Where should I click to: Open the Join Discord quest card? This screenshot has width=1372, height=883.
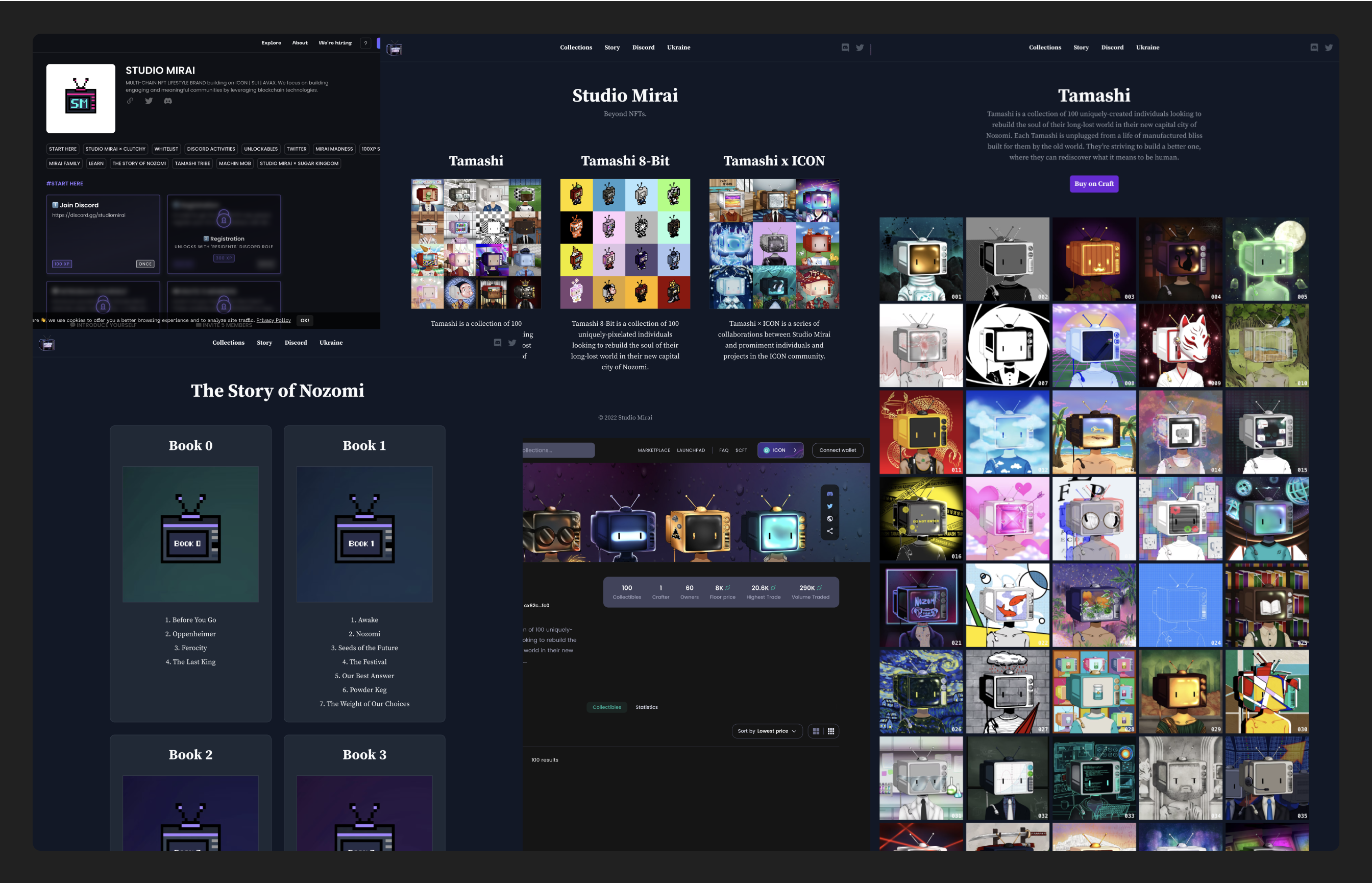pyautogui.click(x=103, y=234)
